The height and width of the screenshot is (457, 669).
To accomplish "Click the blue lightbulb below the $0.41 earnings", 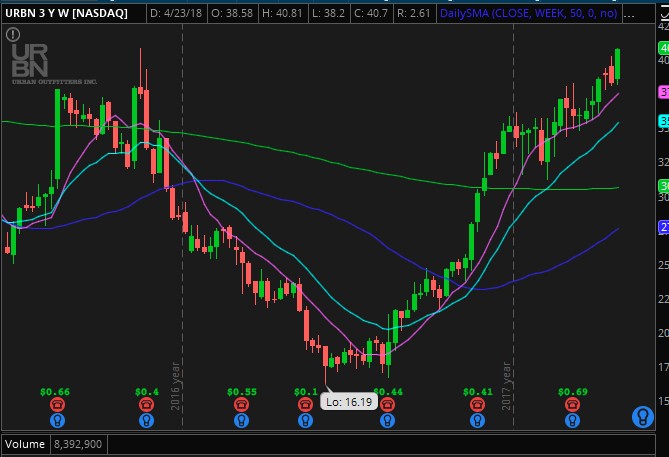I will pos(477,421).
